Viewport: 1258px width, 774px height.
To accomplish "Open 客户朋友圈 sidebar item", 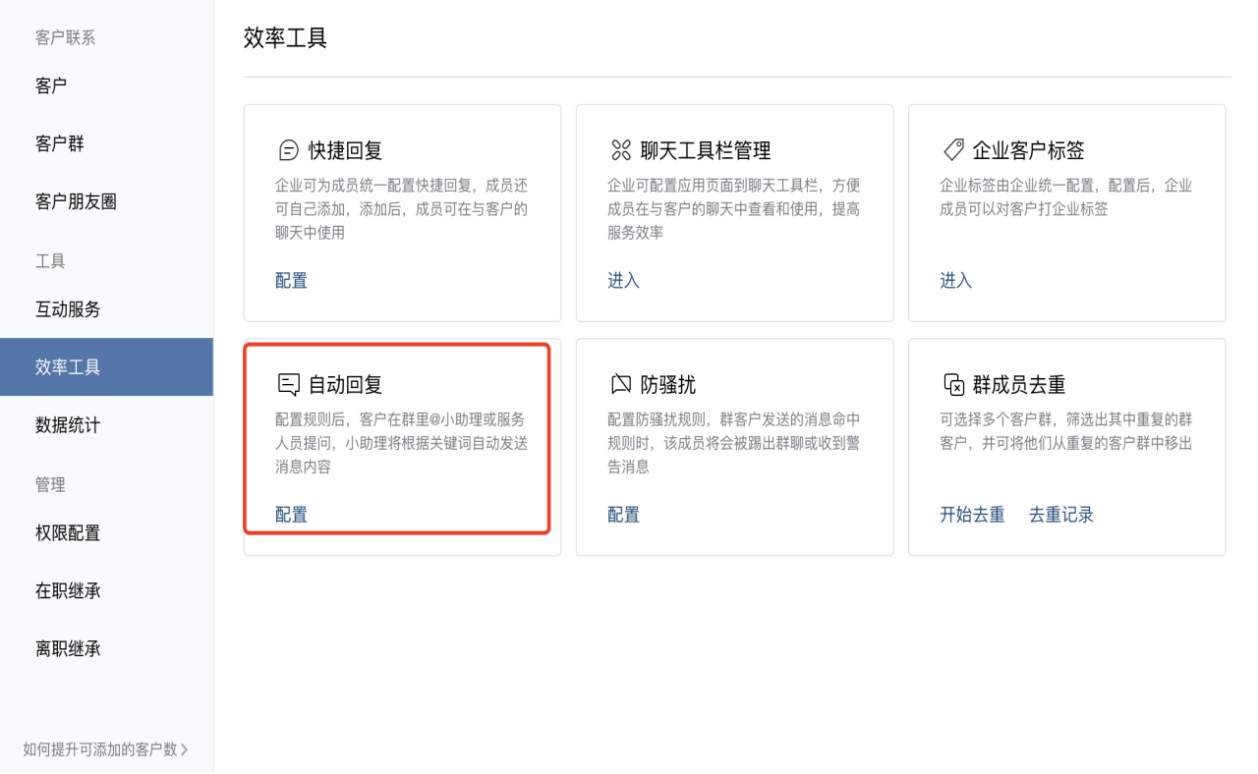I will [76, 202].
